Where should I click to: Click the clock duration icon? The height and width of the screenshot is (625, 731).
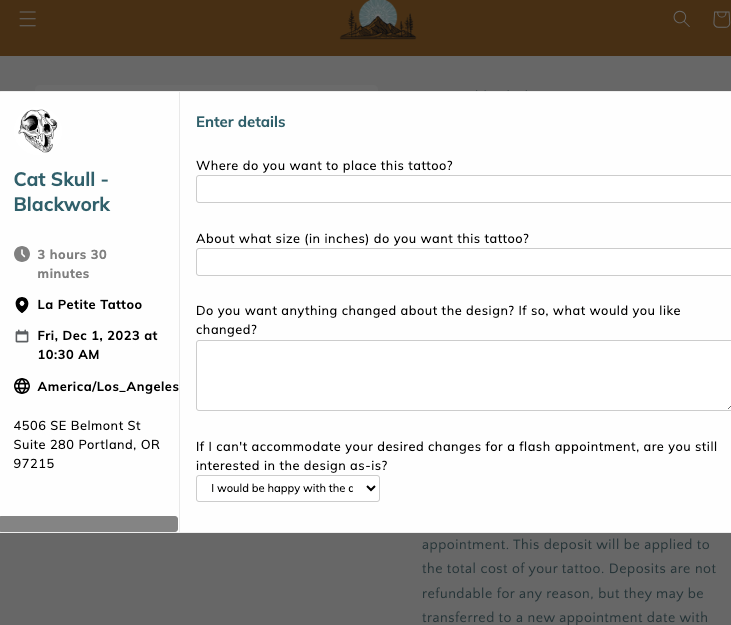pos(22,254)
